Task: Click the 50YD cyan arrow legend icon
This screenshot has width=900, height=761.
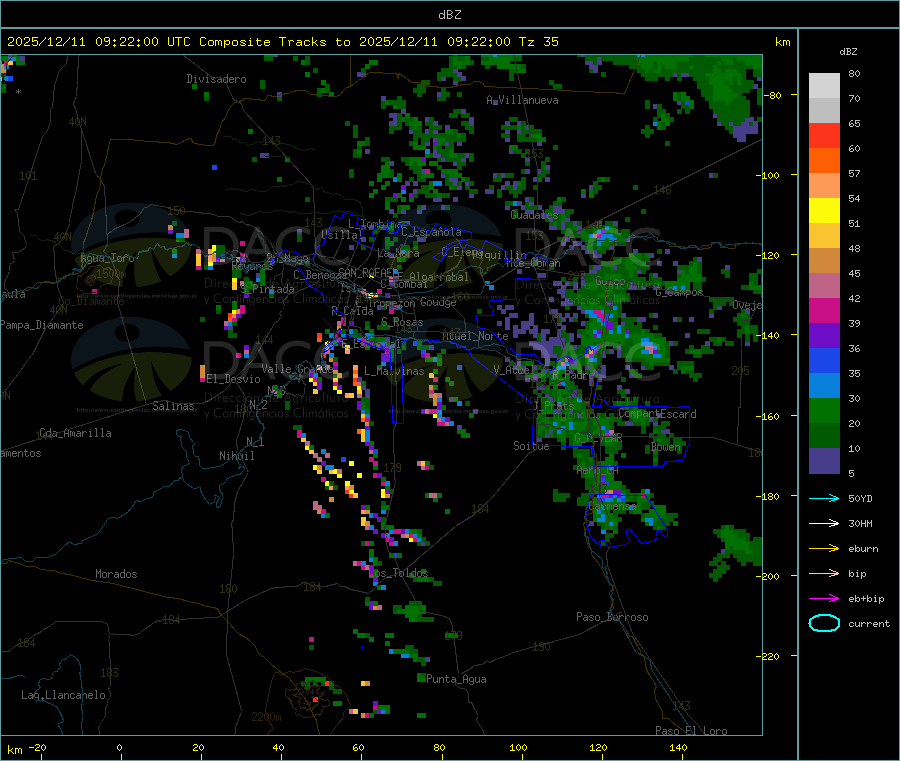Action: coord(824,498)
